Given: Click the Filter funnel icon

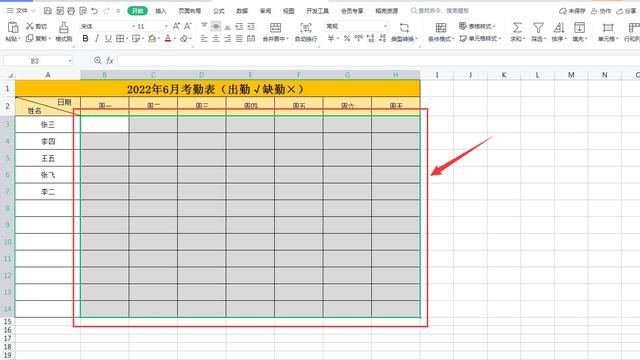Looking at the screenshot, I should click(x=538, y=27).
